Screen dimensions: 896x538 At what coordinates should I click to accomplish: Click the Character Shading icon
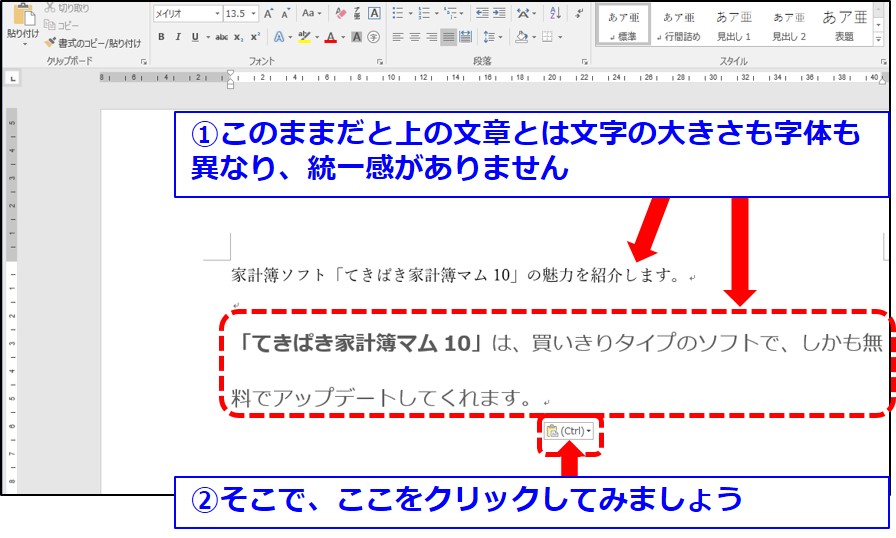(x=357, y=37)
